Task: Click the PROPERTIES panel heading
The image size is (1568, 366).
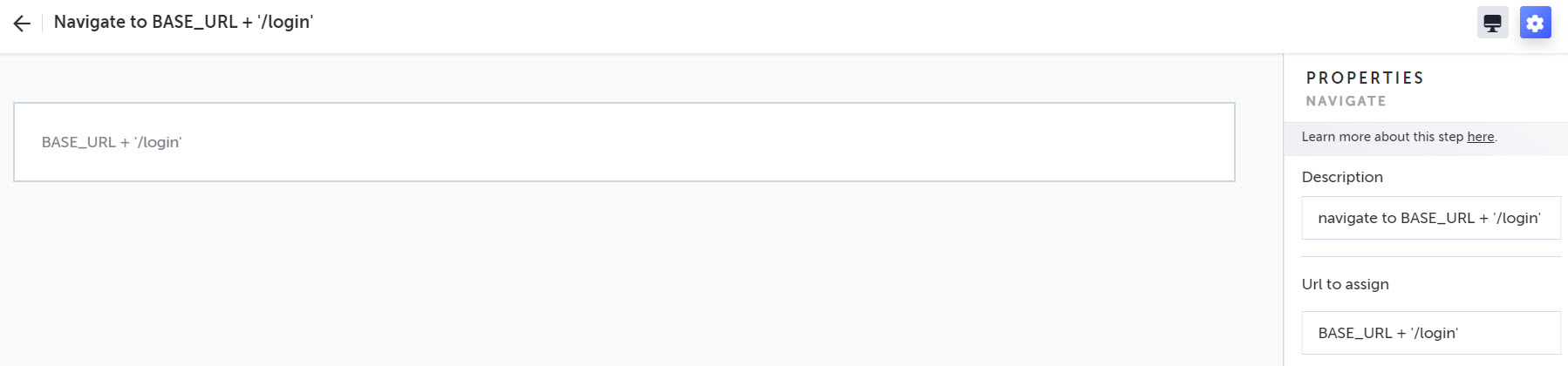Action: [x=1365, y=78]
